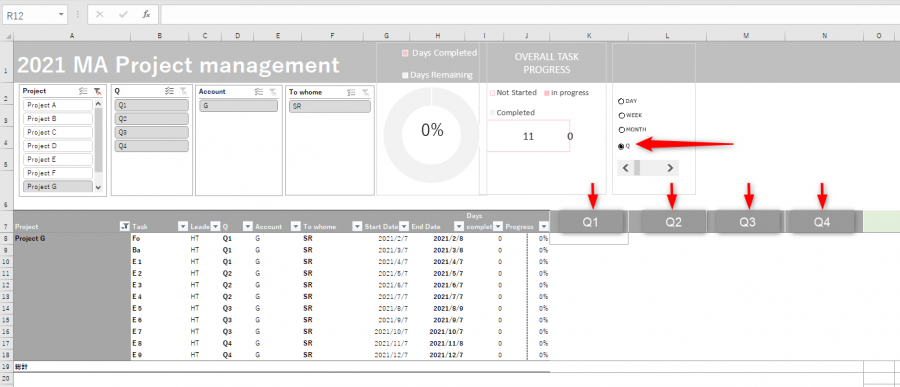Toggle multi-select in Q slicer
This screenshot has width=900, height=387.
point(169,91)
